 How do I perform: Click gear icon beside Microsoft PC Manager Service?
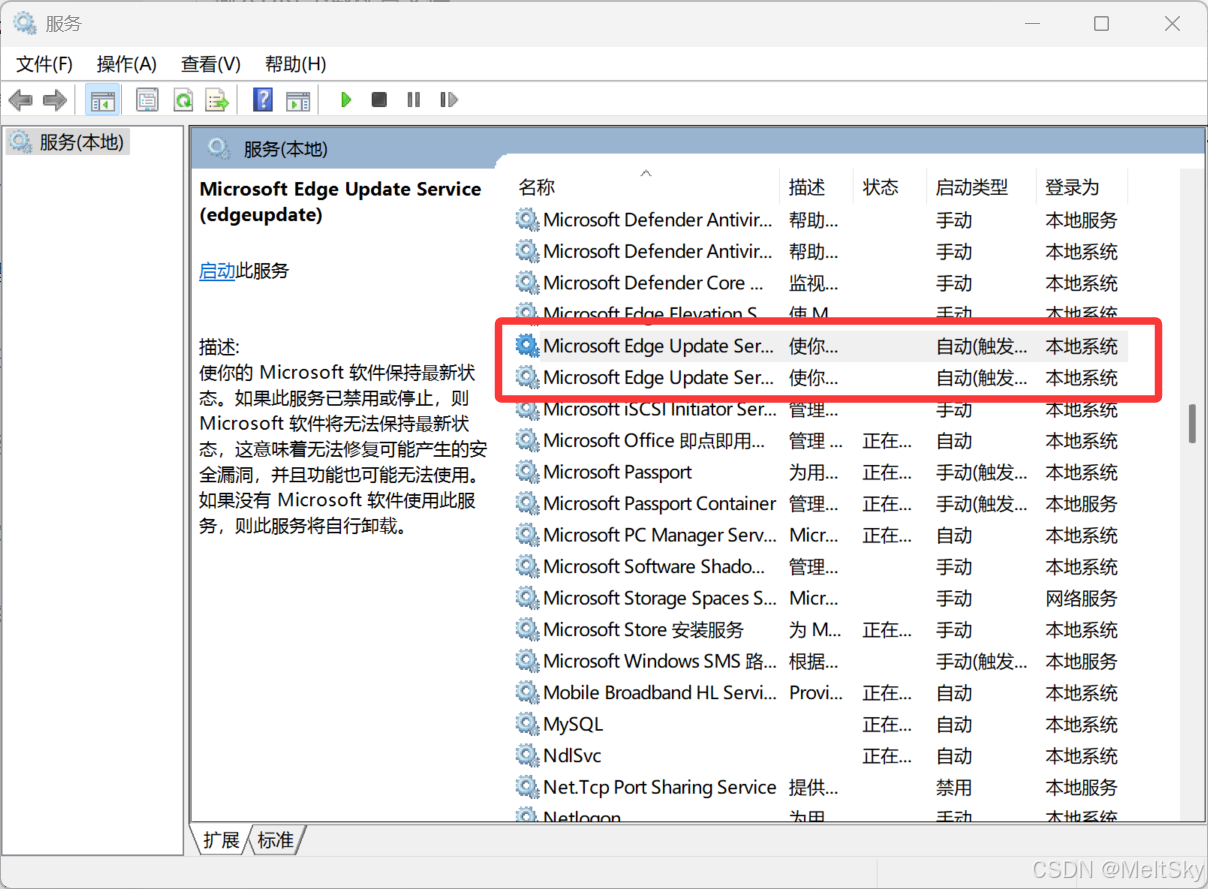[527, 535]
